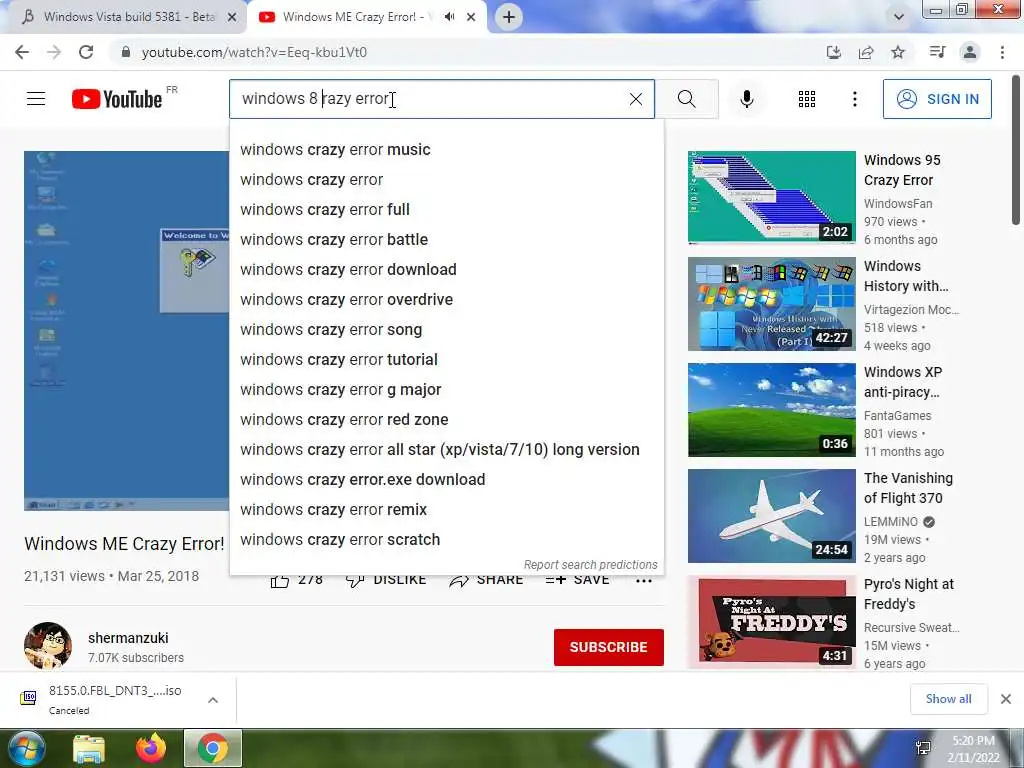Open Windows 95 Crazy Error thumbnail
The width and height of the screenshot is (1024, 768).
[771, 197]
